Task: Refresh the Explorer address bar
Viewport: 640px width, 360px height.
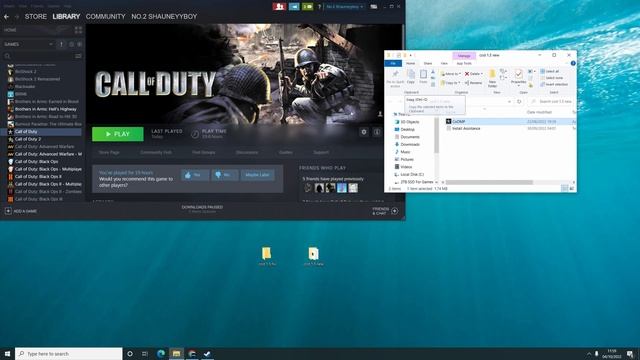Action: (x=519, y=101)
